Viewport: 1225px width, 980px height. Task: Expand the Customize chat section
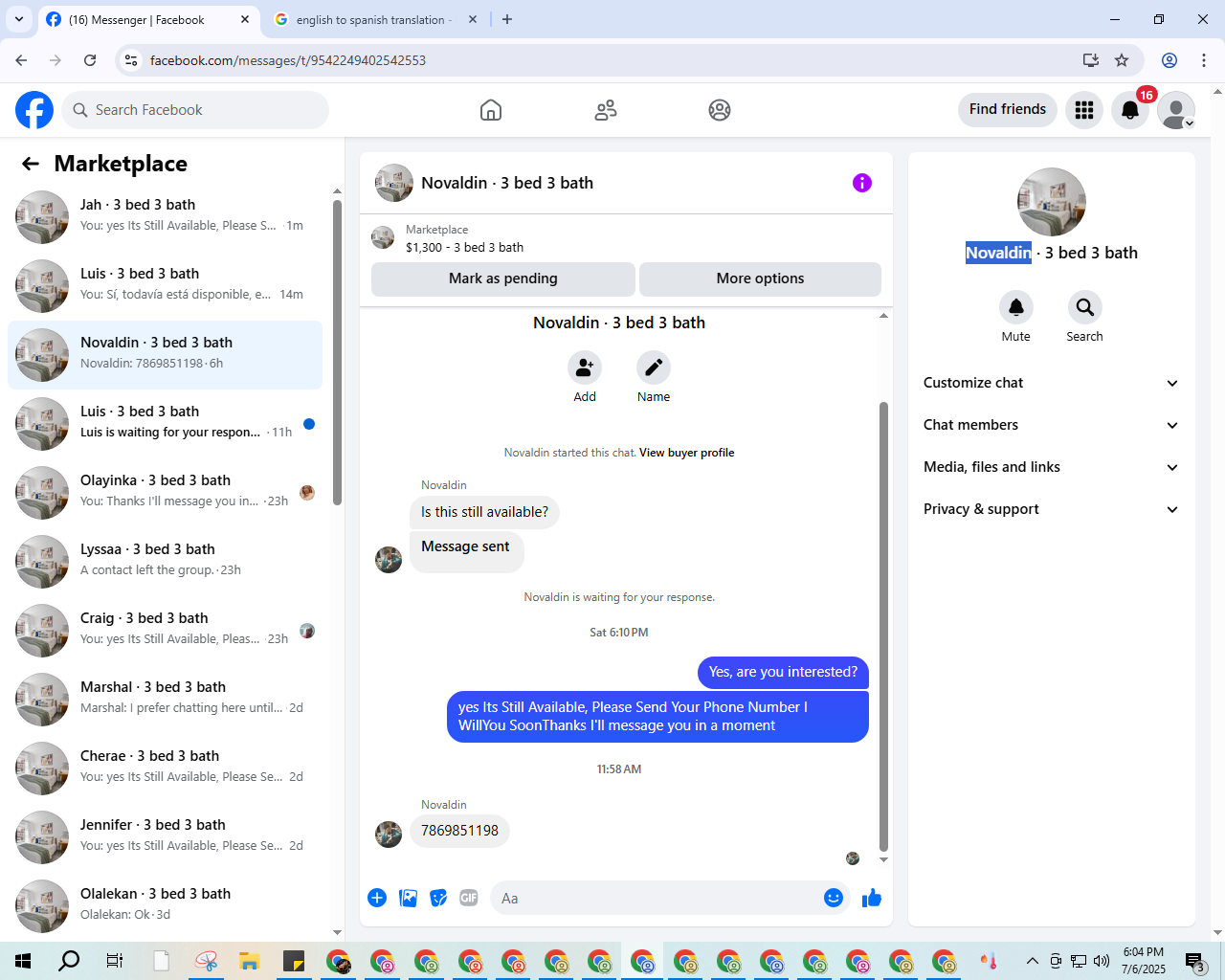(x=1052, y=383)
